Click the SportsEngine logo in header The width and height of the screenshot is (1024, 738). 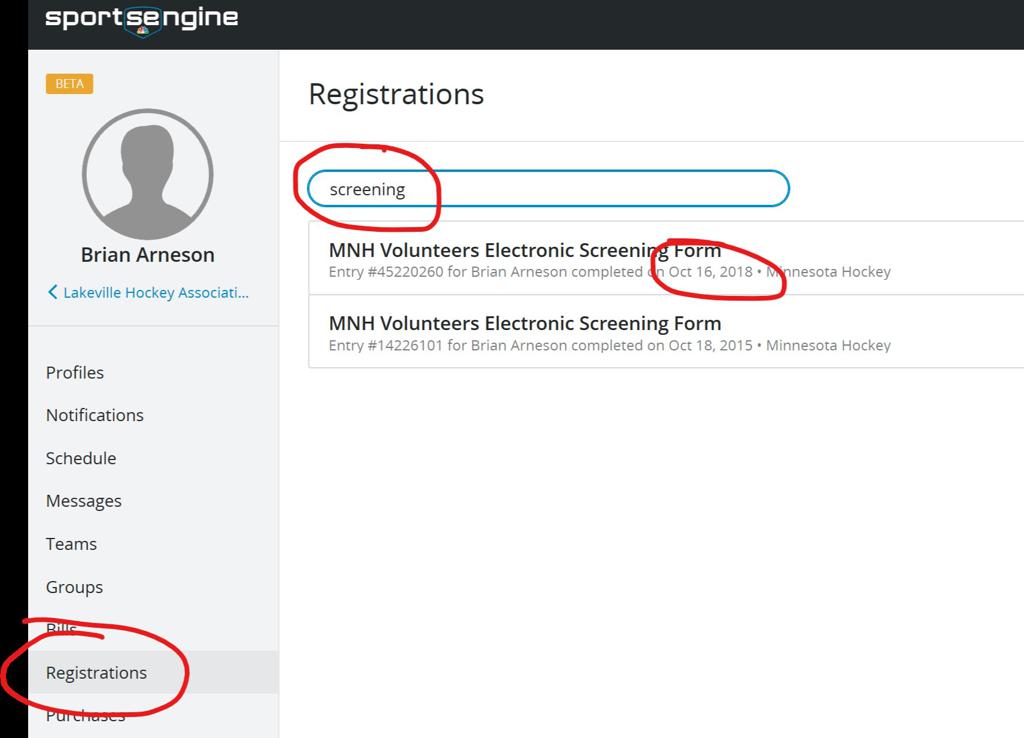(x=141, y=19)
